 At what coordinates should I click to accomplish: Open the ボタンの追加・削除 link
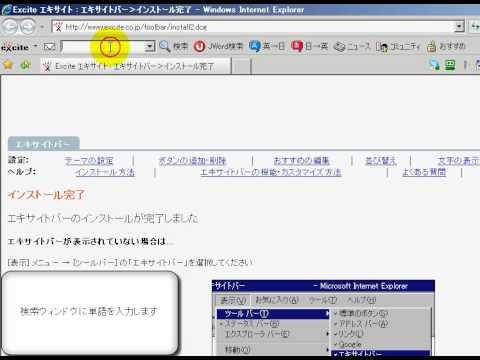pyautogui.click(x=192, y=161)
